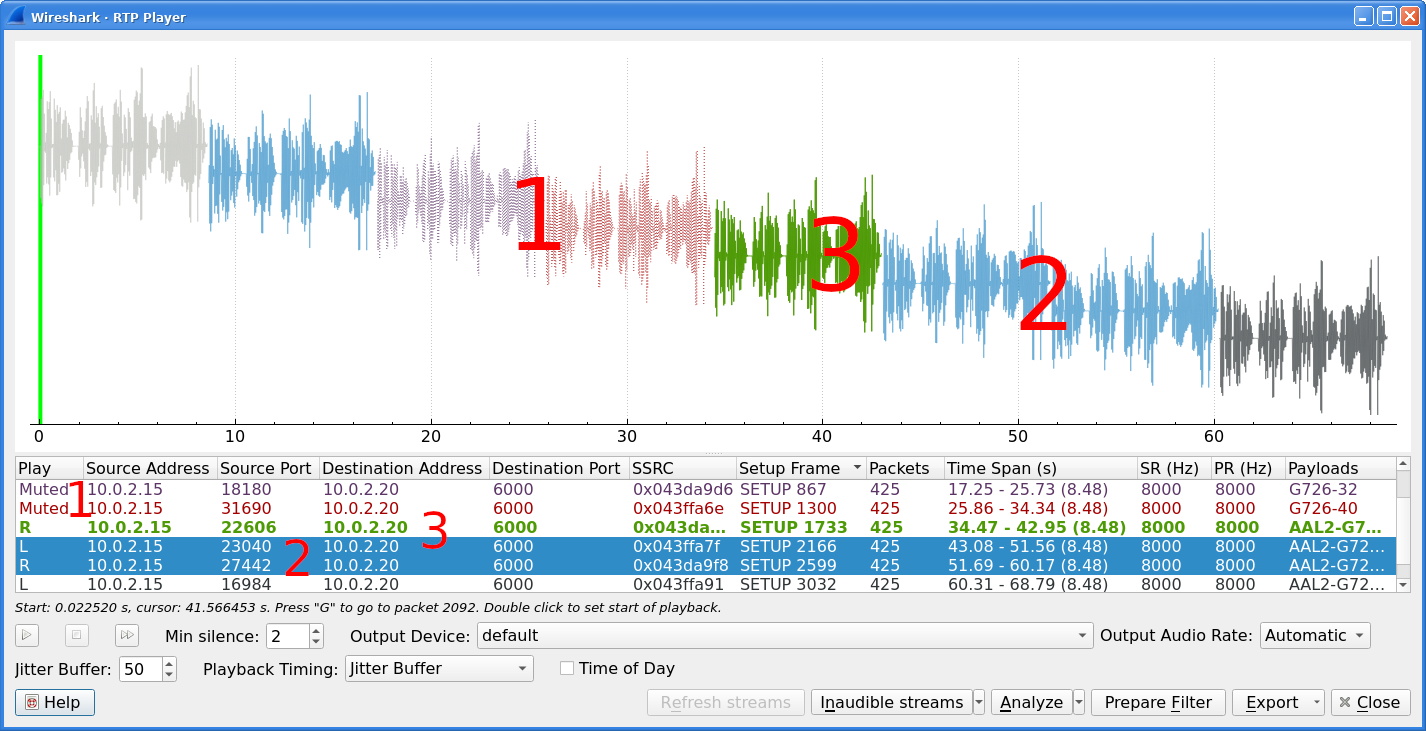Open the Setup Frame column sort dropdown
Image resolution: width=1426 pixels, height=731 pixels.
(858, 468)
